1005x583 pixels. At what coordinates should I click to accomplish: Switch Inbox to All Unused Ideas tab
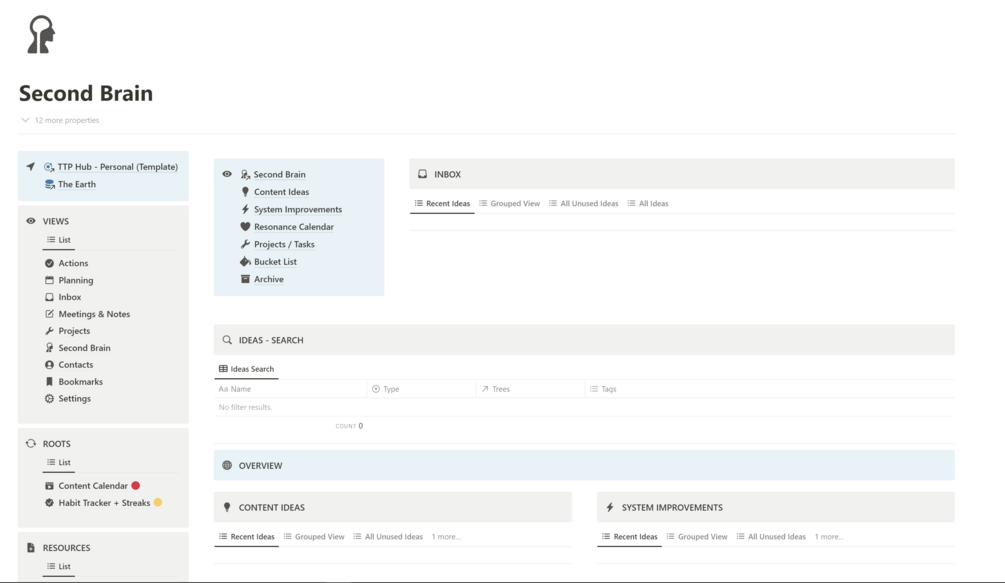[x=583, y=204]
